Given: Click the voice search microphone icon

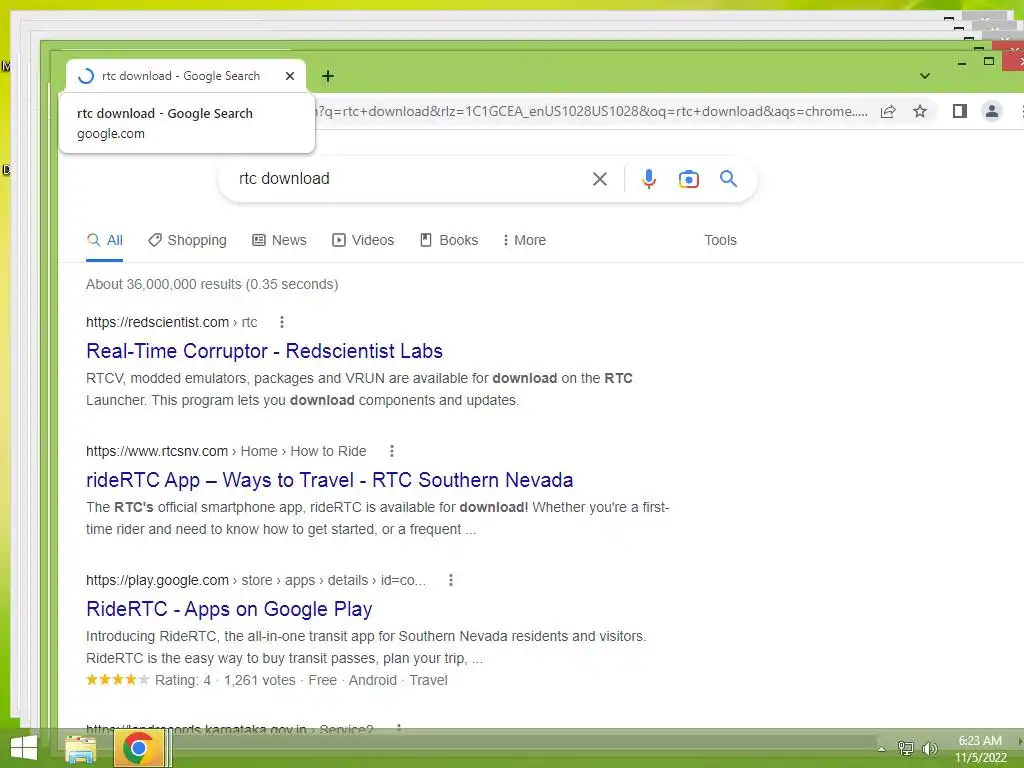Looking at the screenshot, I should point(648,179).
